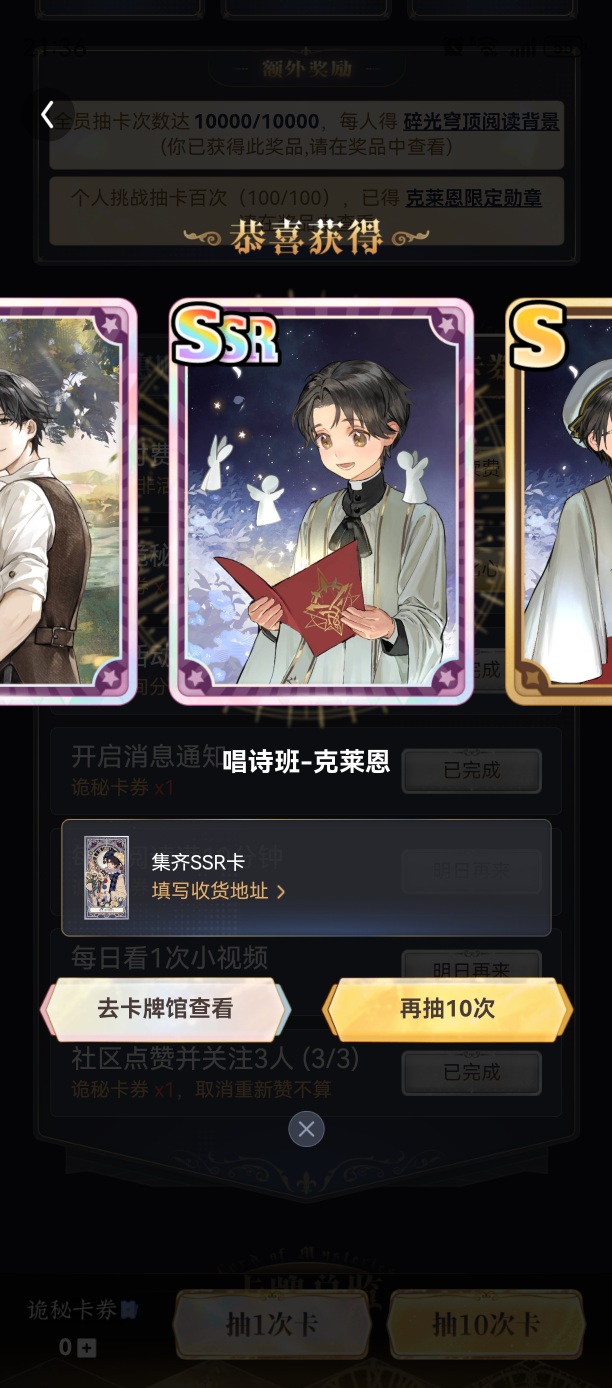Select the left card with vest character

[67, 501]
